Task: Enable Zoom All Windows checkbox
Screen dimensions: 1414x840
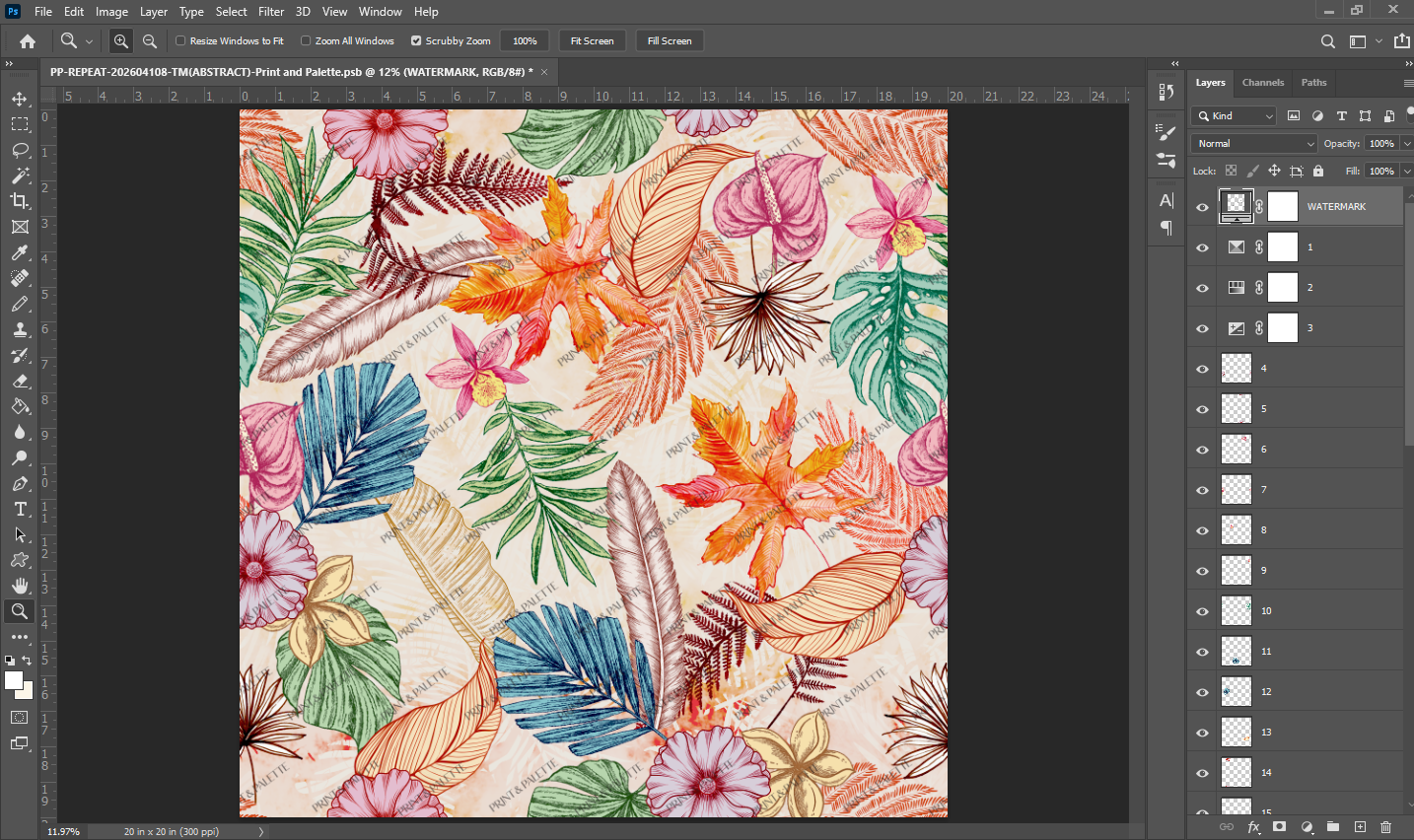Action: (x=306, y=41)
